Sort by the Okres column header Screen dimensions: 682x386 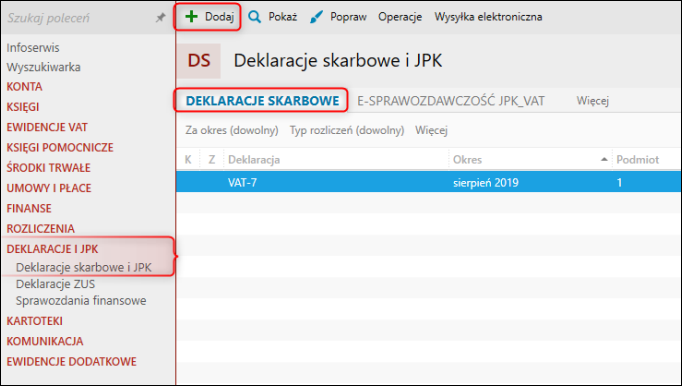coord(530,160)
